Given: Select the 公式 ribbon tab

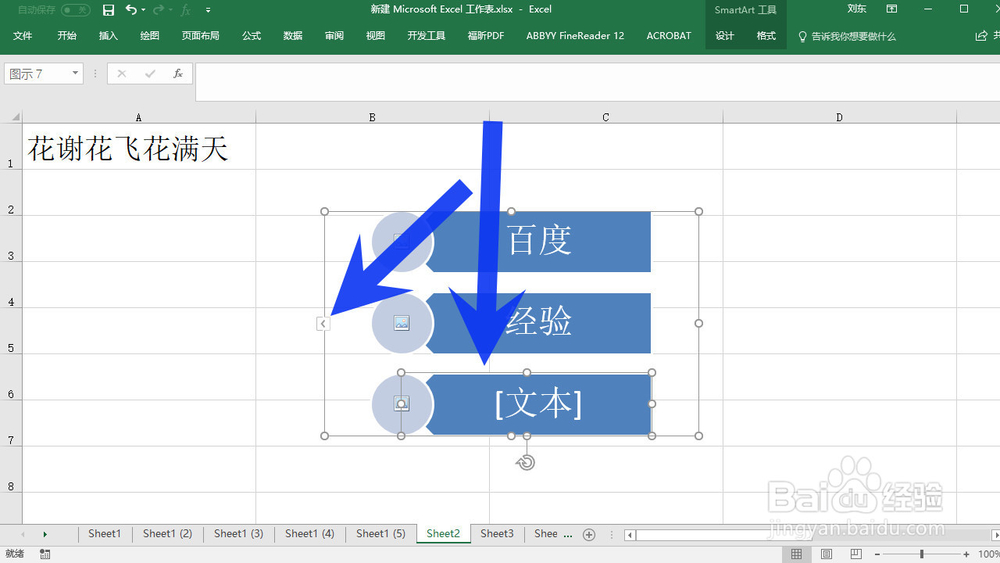Looking at the screenshot, I should pos(251,36).
